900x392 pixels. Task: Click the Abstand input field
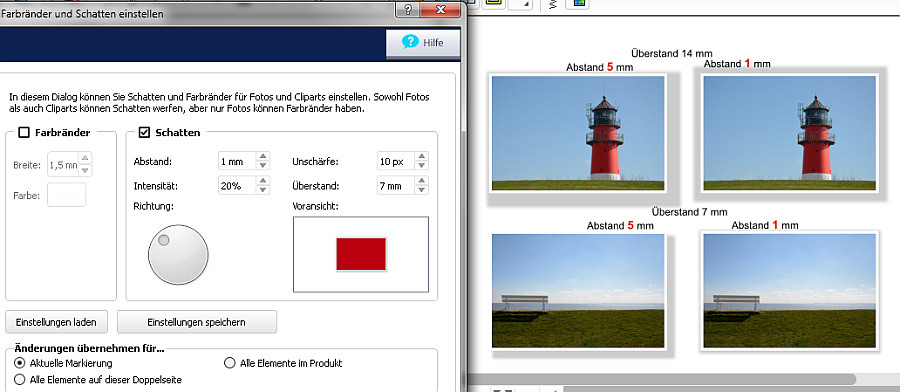(237, 162)
